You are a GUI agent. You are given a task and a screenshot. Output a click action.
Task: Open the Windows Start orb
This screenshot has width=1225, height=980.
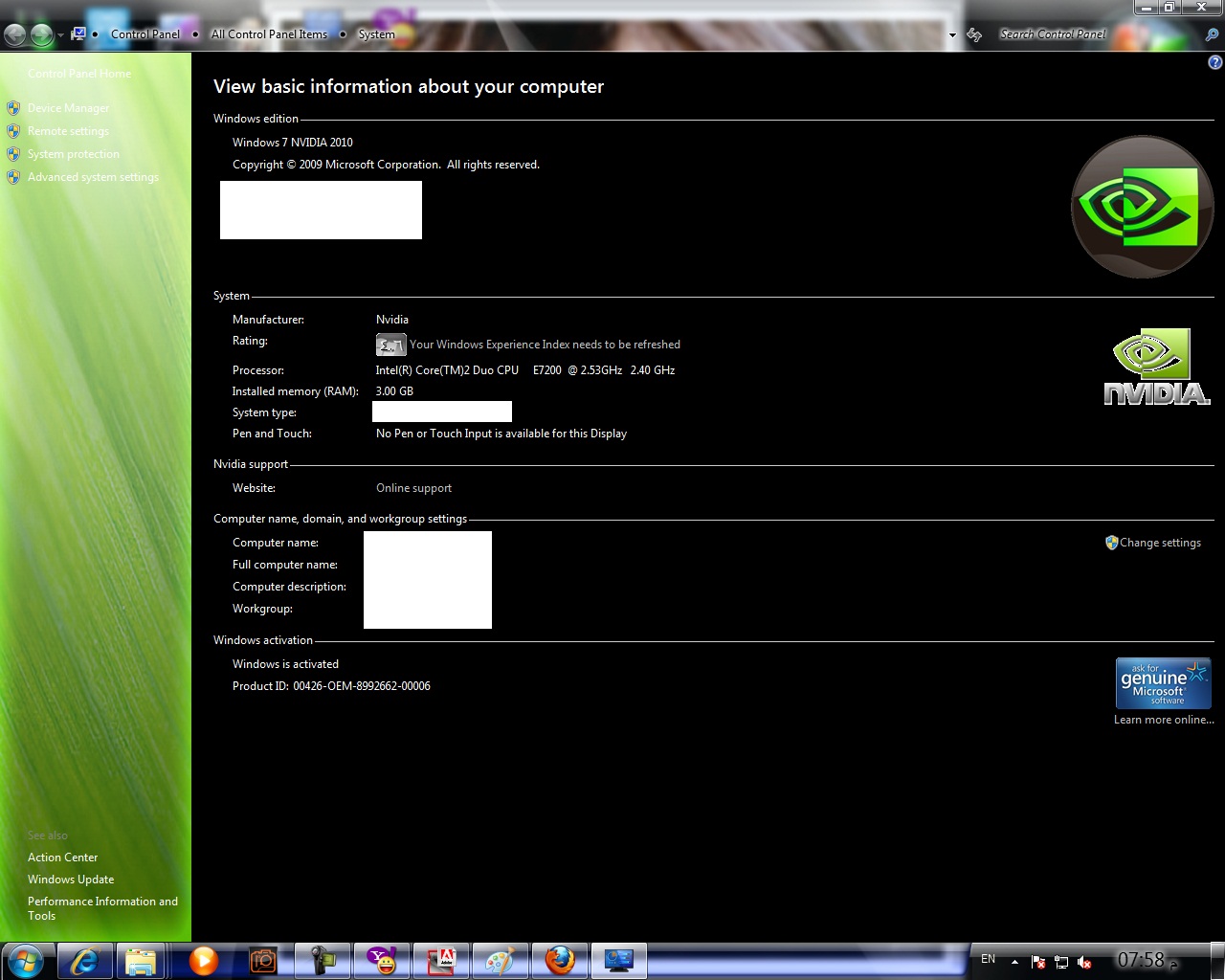[x=26, y=959]
